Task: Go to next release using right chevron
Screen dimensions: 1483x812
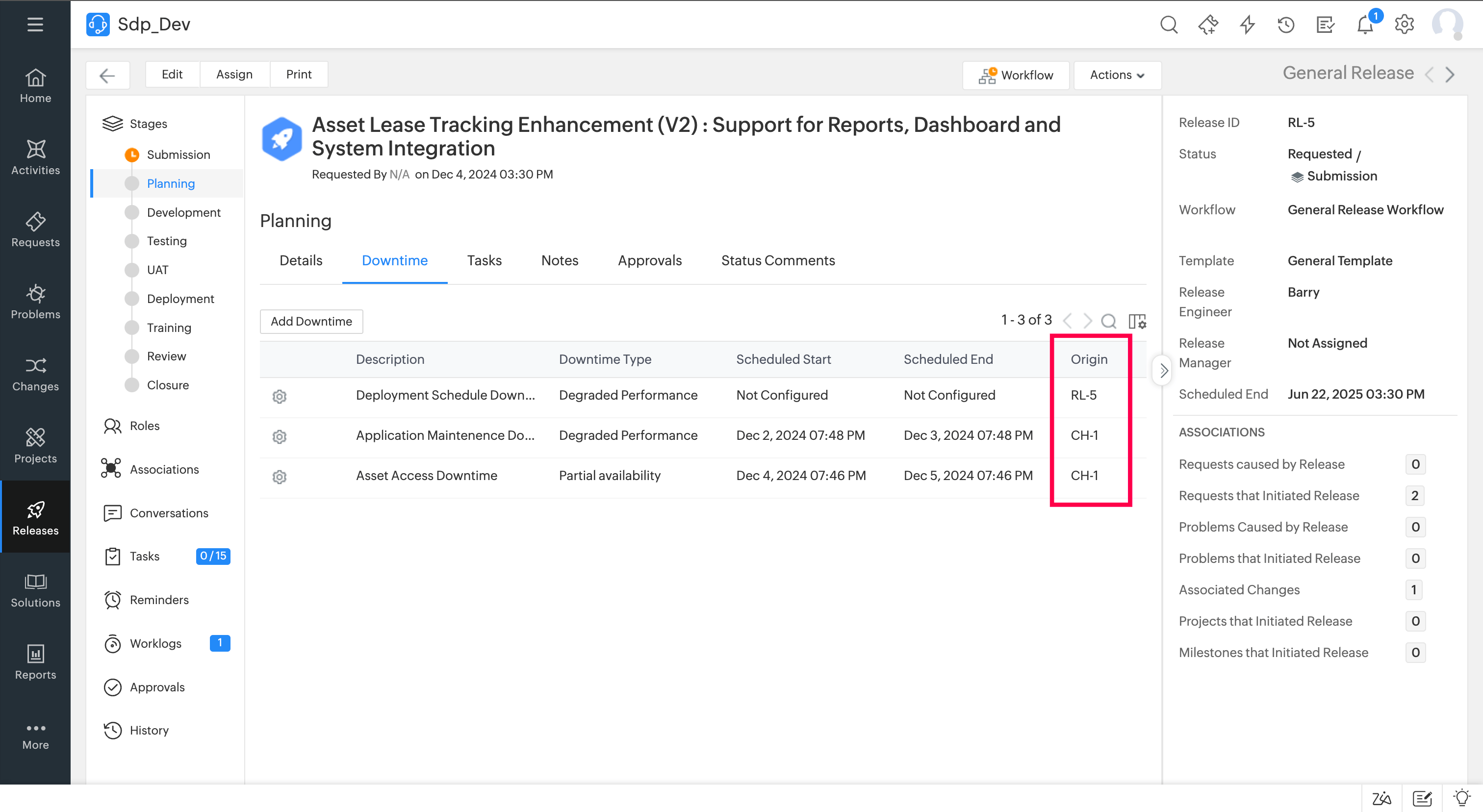Action: (1450, 75)
